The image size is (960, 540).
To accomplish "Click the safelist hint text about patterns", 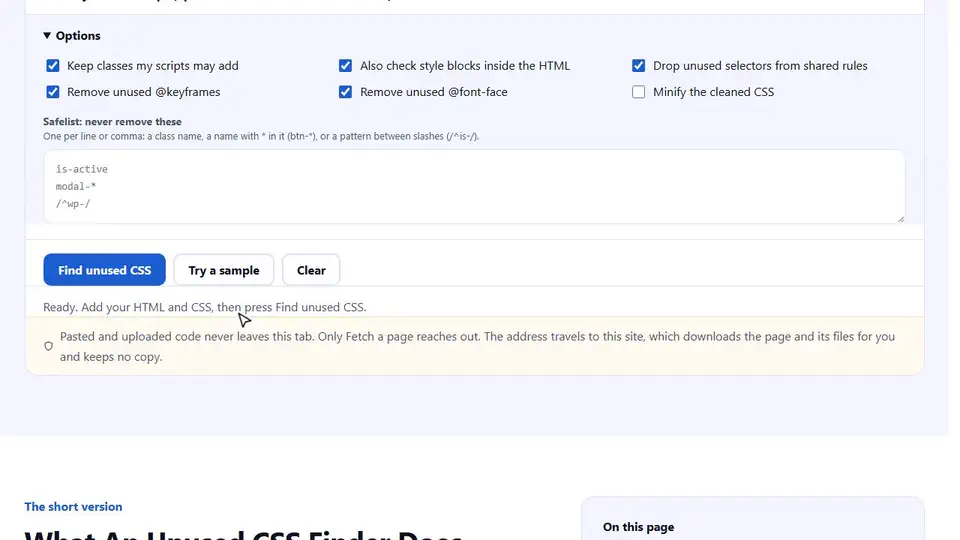I will (x=261, y=136).
